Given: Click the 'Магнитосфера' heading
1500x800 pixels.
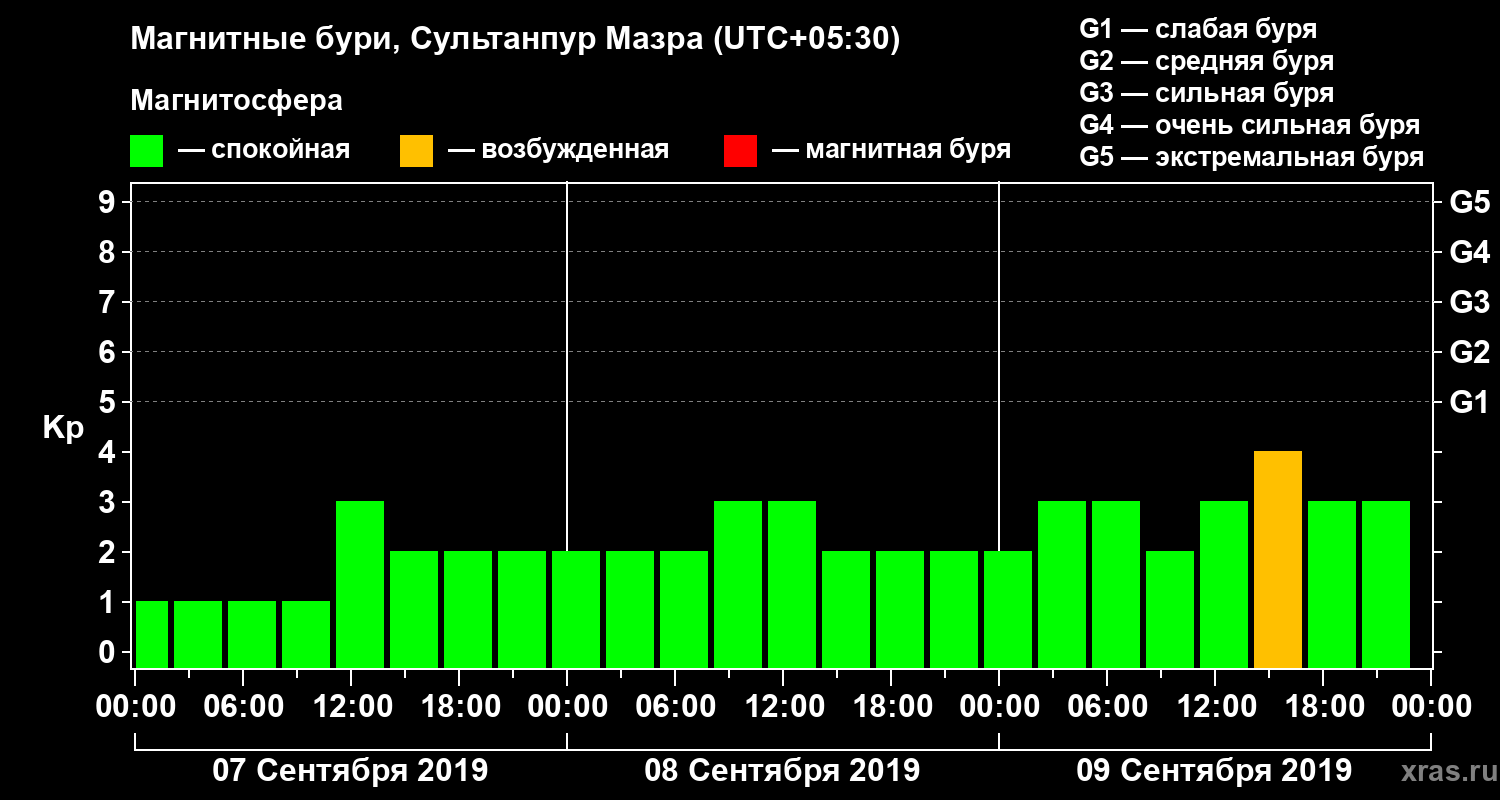Looking at the screenshot, I should tap(236, 101).
